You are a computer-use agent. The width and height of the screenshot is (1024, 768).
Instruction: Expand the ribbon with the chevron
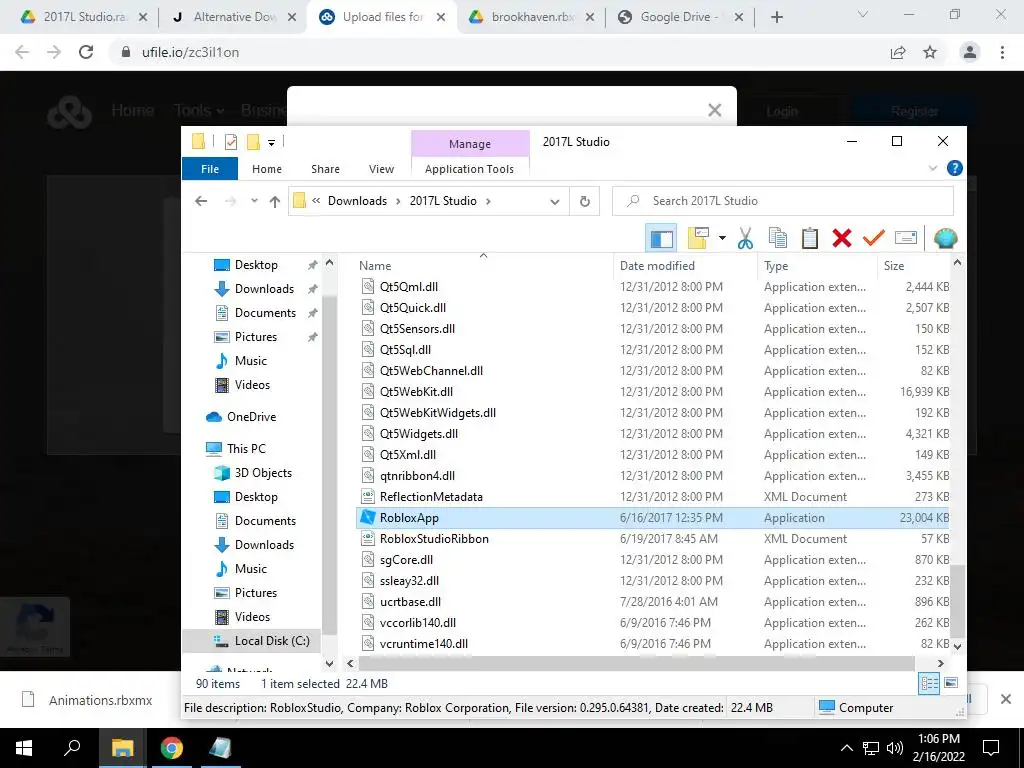(x=933, y=168)
